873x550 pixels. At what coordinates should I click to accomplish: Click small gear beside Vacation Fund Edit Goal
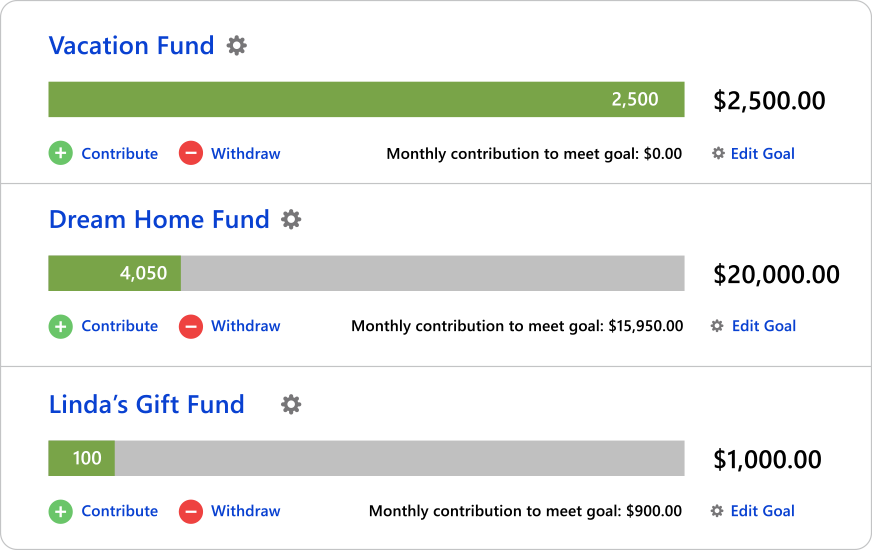click(x=717, y=154)
